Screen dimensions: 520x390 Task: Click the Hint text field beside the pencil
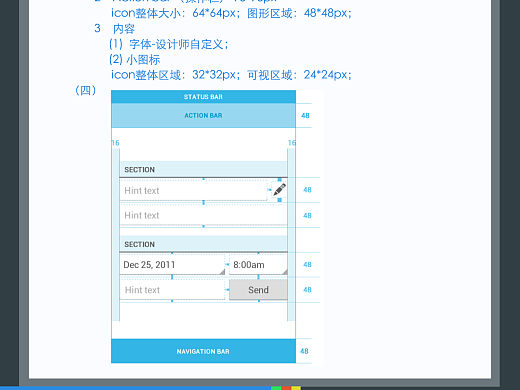(193, 190)
